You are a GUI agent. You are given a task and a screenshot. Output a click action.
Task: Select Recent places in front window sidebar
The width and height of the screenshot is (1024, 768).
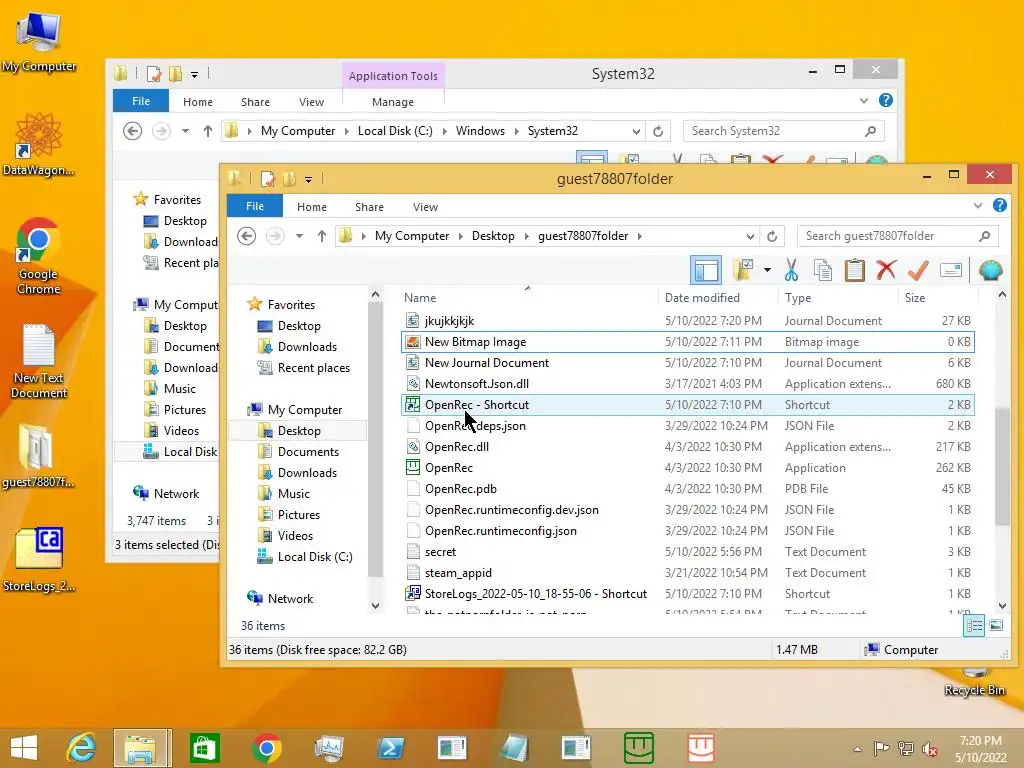point(313,368)
